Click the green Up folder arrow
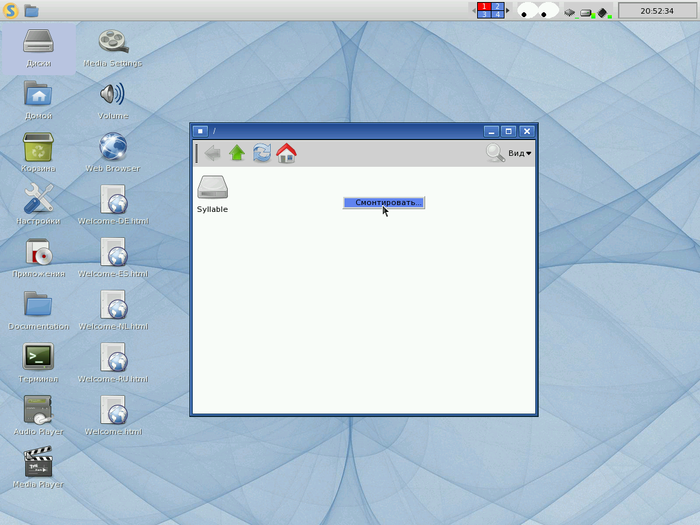The image size is (700, 525). (237, 153)
